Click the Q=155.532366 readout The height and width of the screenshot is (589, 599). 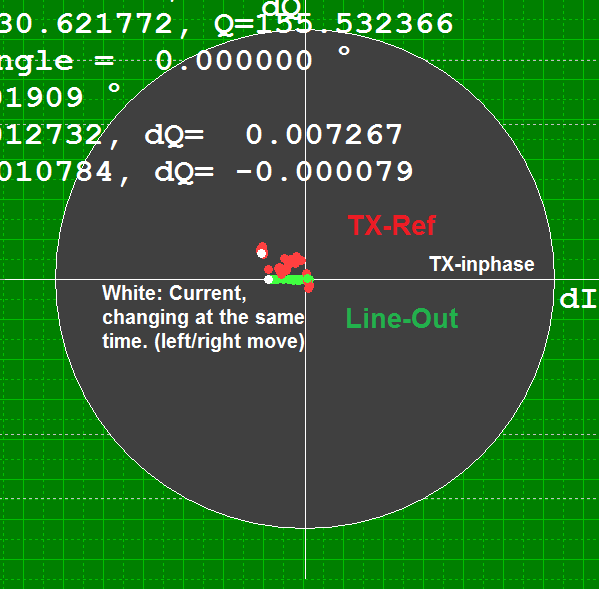tap(333, 24)
